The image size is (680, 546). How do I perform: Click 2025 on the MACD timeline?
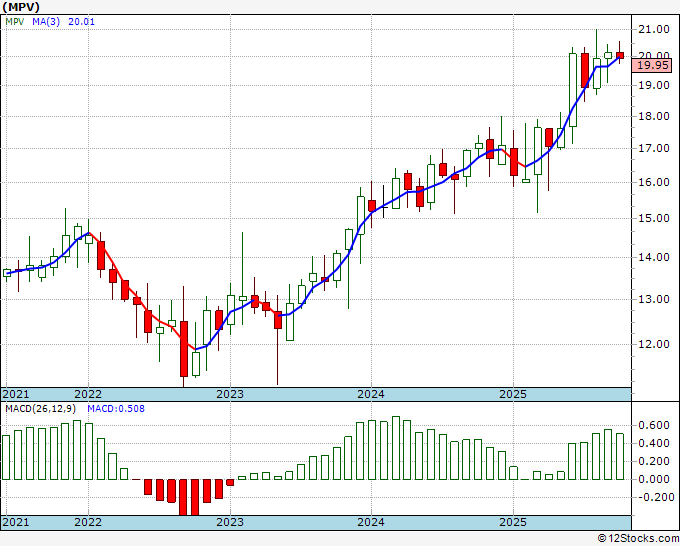pos(513,522)
